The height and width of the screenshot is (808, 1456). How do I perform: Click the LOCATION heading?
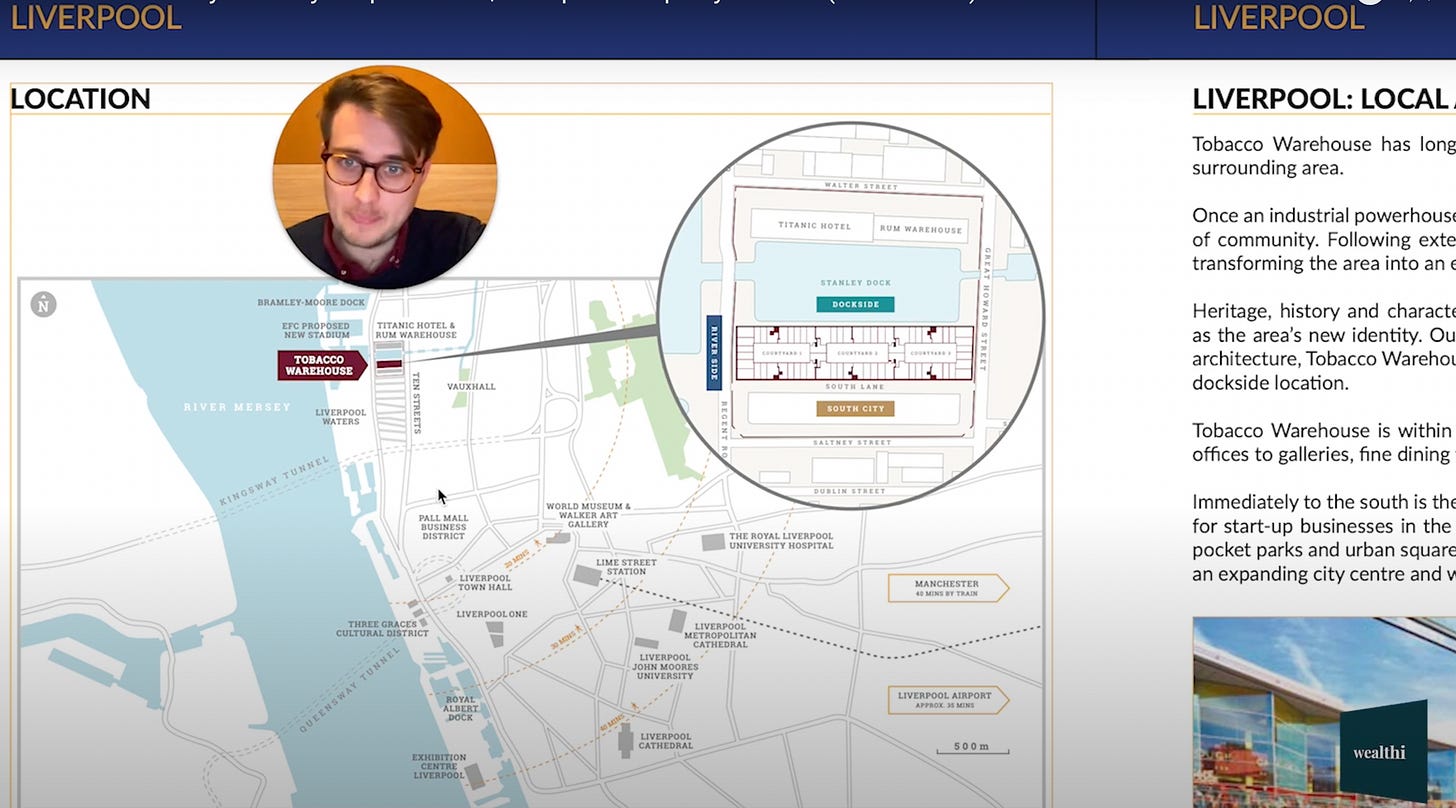coord(80,98)
